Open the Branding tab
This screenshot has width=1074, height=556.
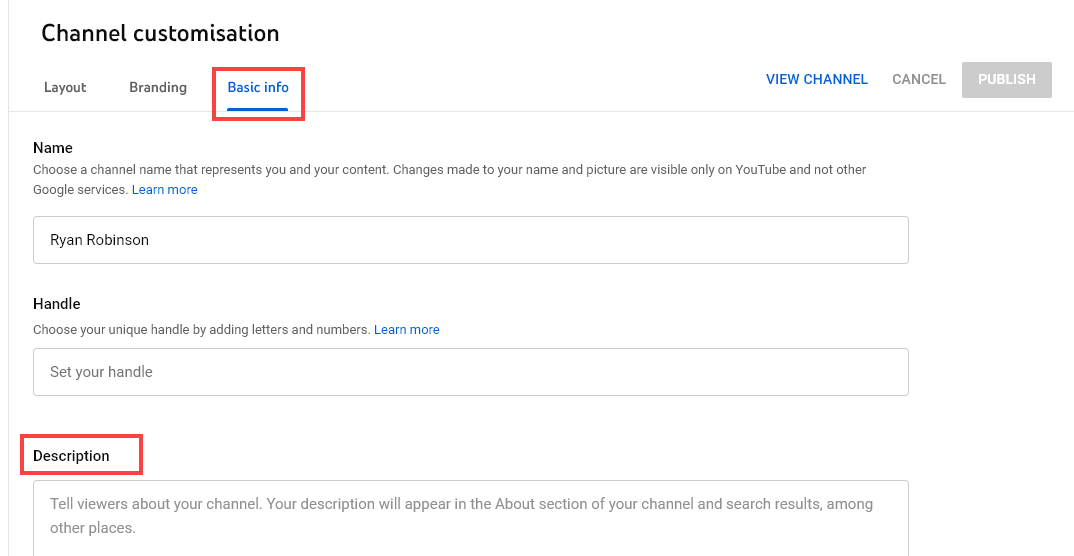point(158,87)
